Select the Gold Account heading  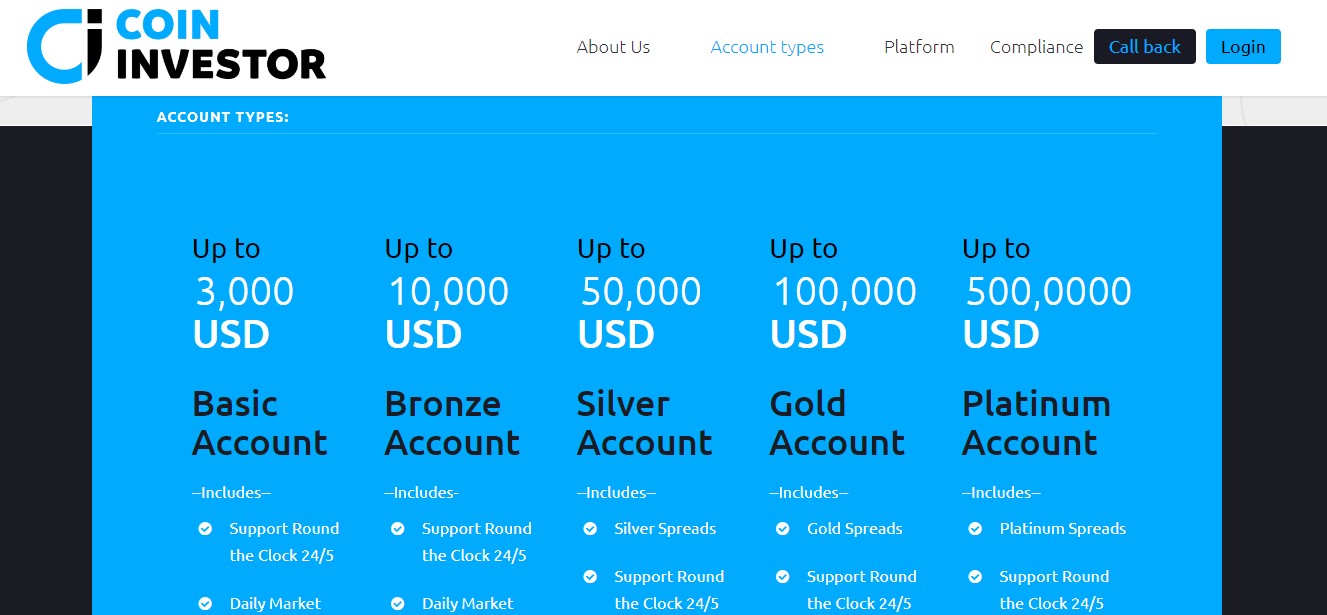tap(837, 423)
